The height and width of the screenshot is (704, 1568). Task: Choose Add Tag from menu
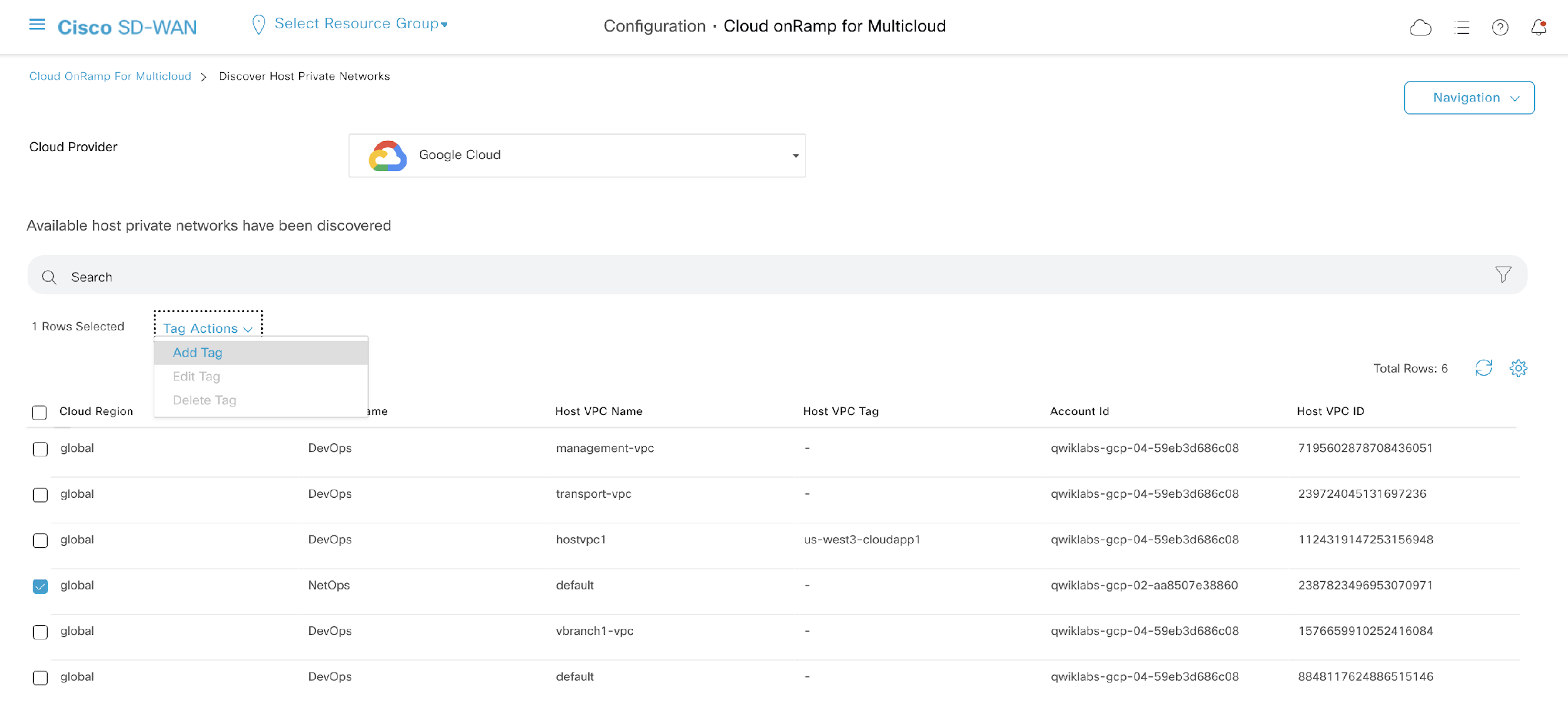click(x=261, y=352)
